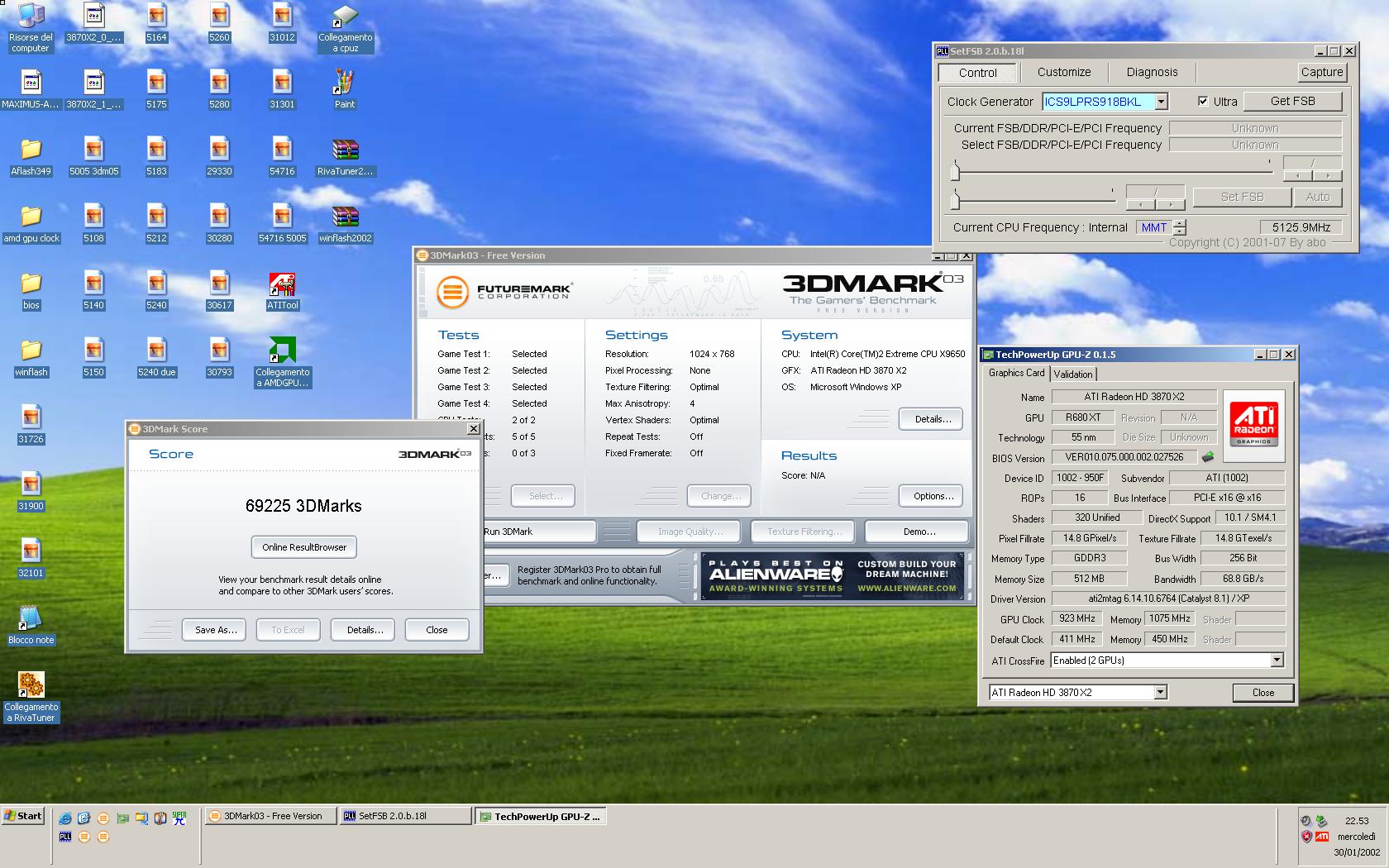Image resolution: width=1389 pixels, height=868 pixels.
Task: Launch Internet Explorer from quick launch
Action: click(x=65, y=818)
